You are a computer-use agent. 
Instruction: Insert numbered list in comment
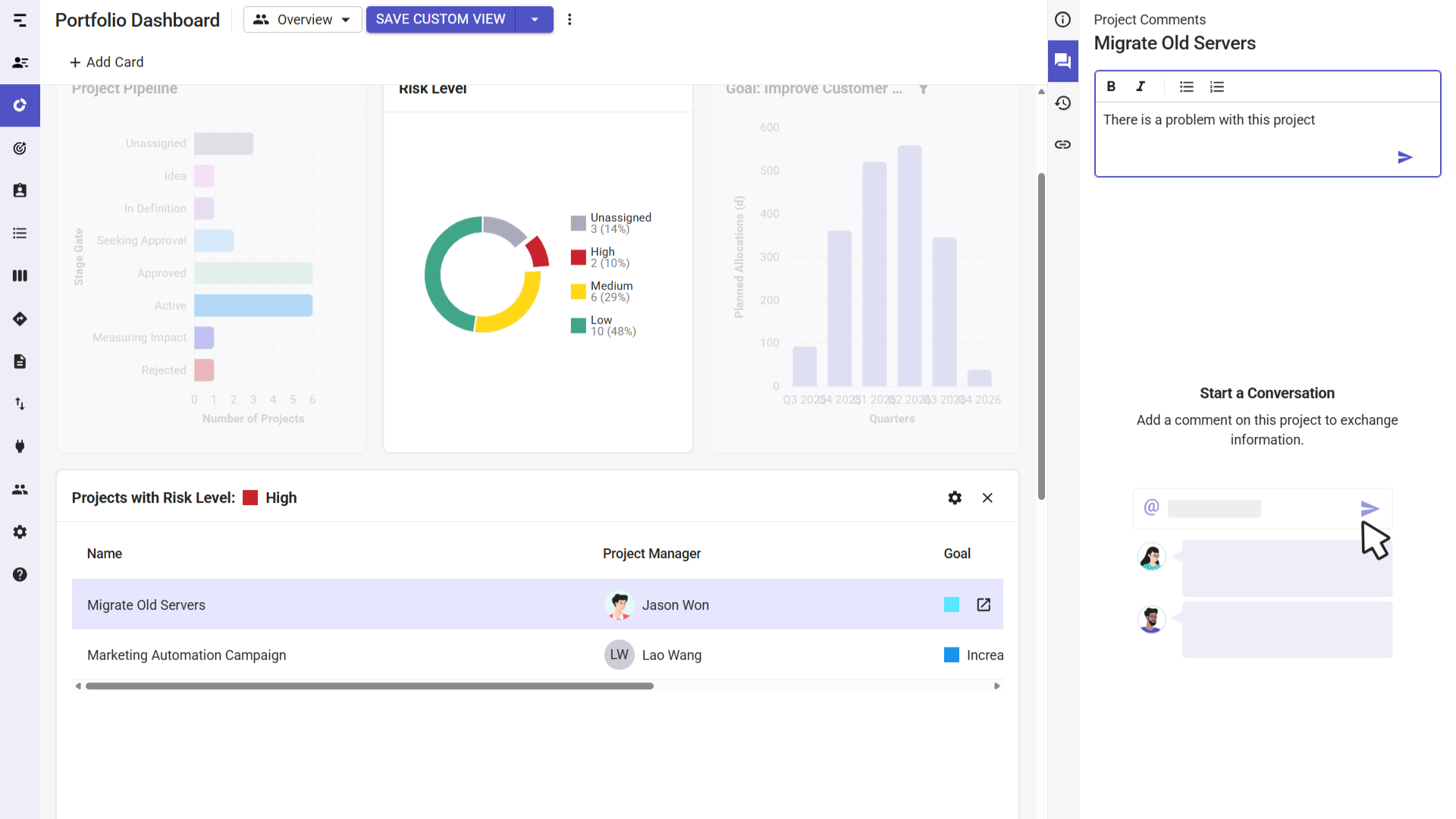[1217, 86]
